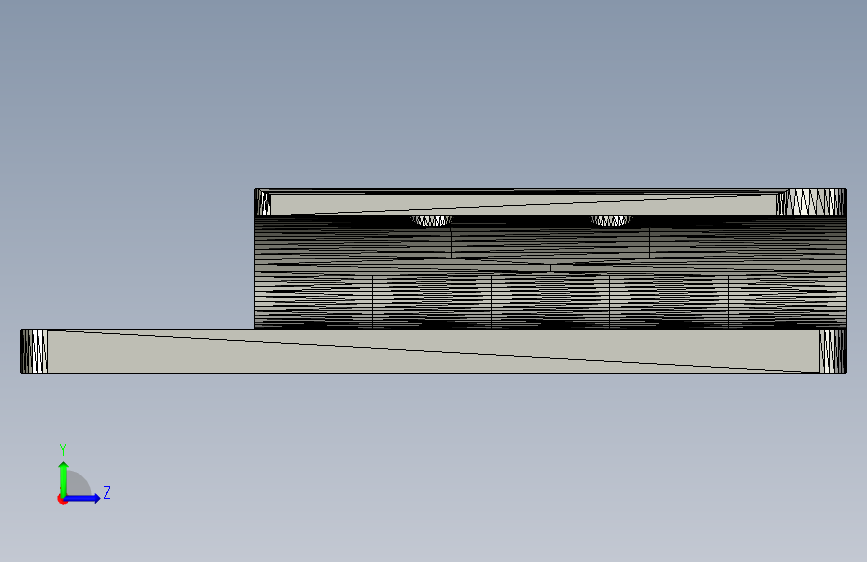Select the rounded left end of the base plate
The height and width of the screenshot is (562, 867).
[x=34, y=351]
